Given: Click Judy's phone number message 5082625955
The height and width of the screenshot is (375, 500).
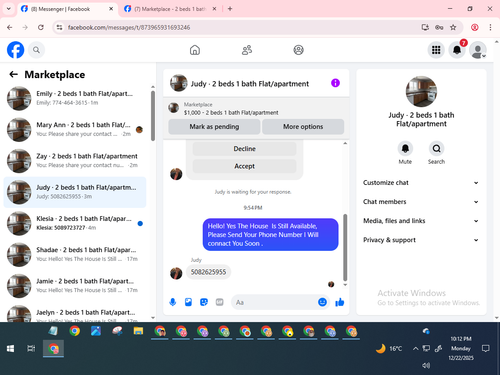Looking at the screenshot, I should pyautogui.click(x=208, y=272).
